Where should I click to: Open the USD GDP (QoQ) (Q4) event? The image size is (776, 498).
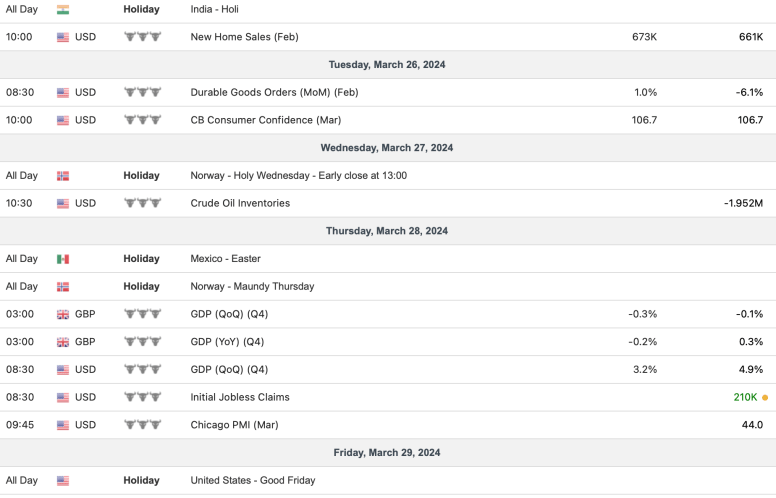(x=229, y=369)
